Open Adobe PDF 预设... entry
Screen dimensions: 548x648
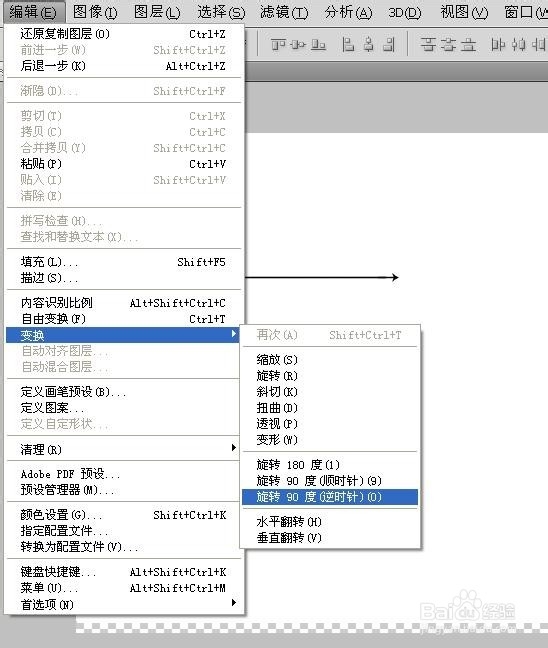[123, 474]
